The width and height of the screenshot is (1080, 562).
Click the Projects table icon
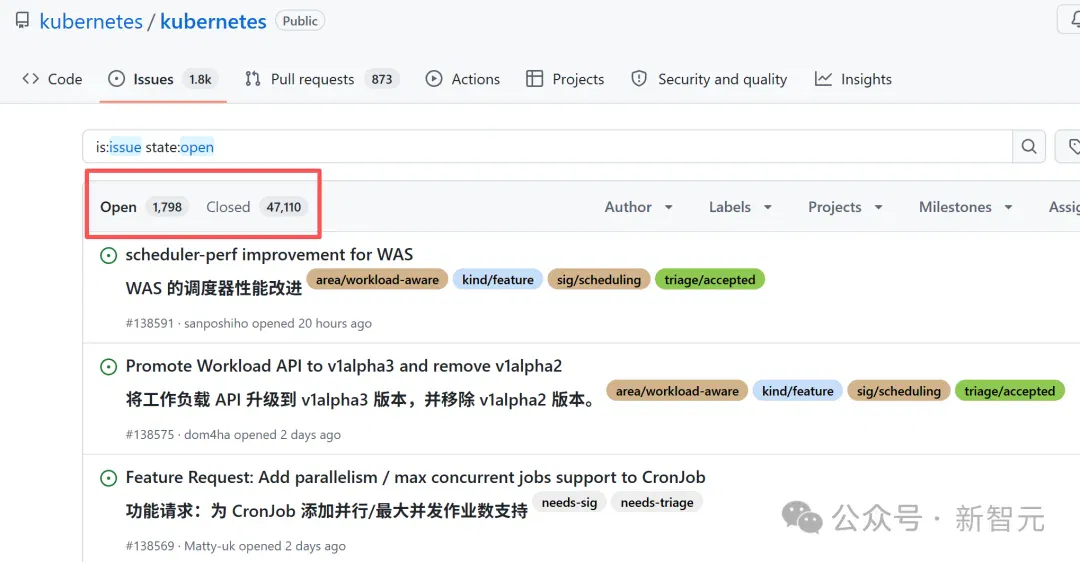tap(534, 79)
